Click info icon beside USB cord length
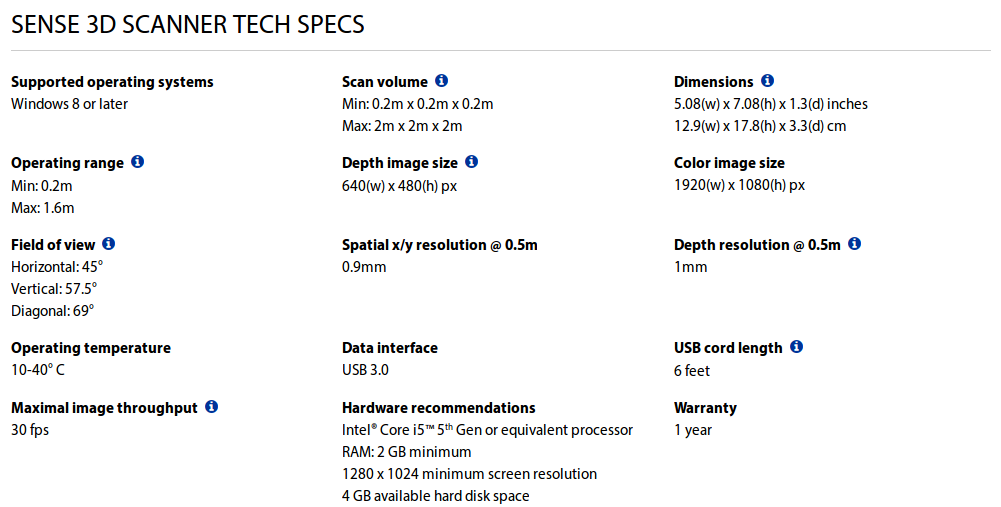 (796, 346)
